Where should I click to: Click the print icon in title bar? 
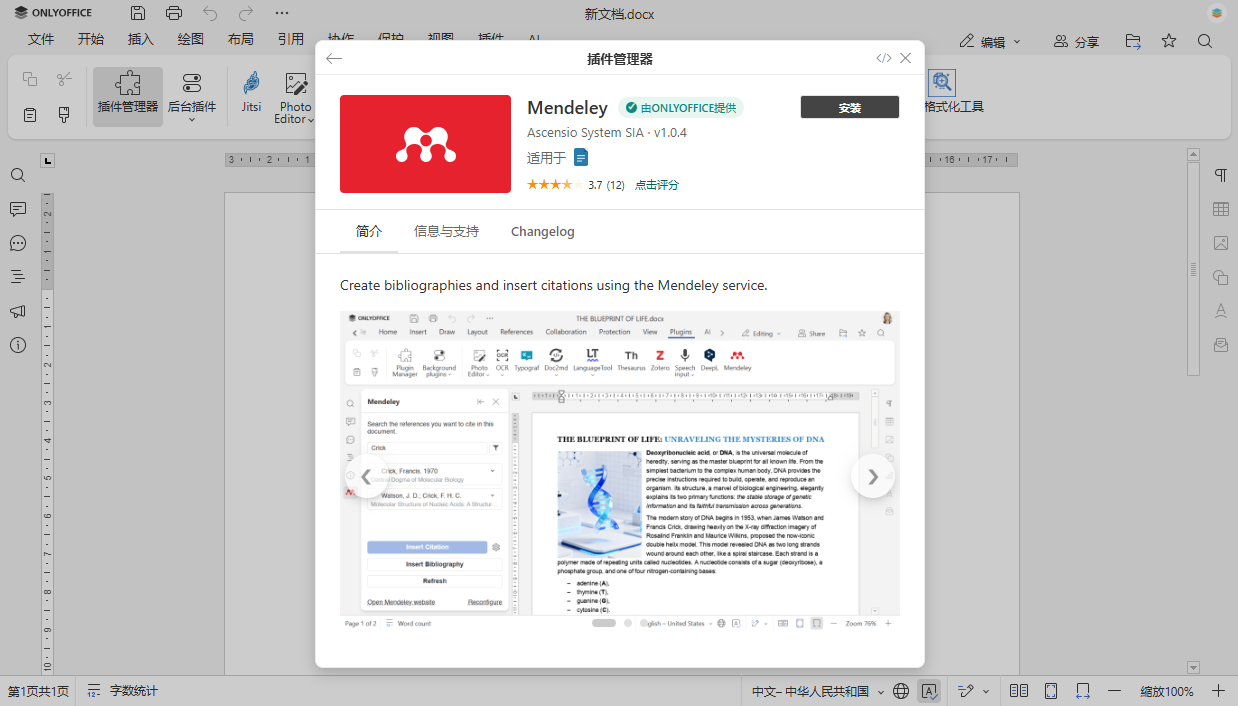point(174,14)
